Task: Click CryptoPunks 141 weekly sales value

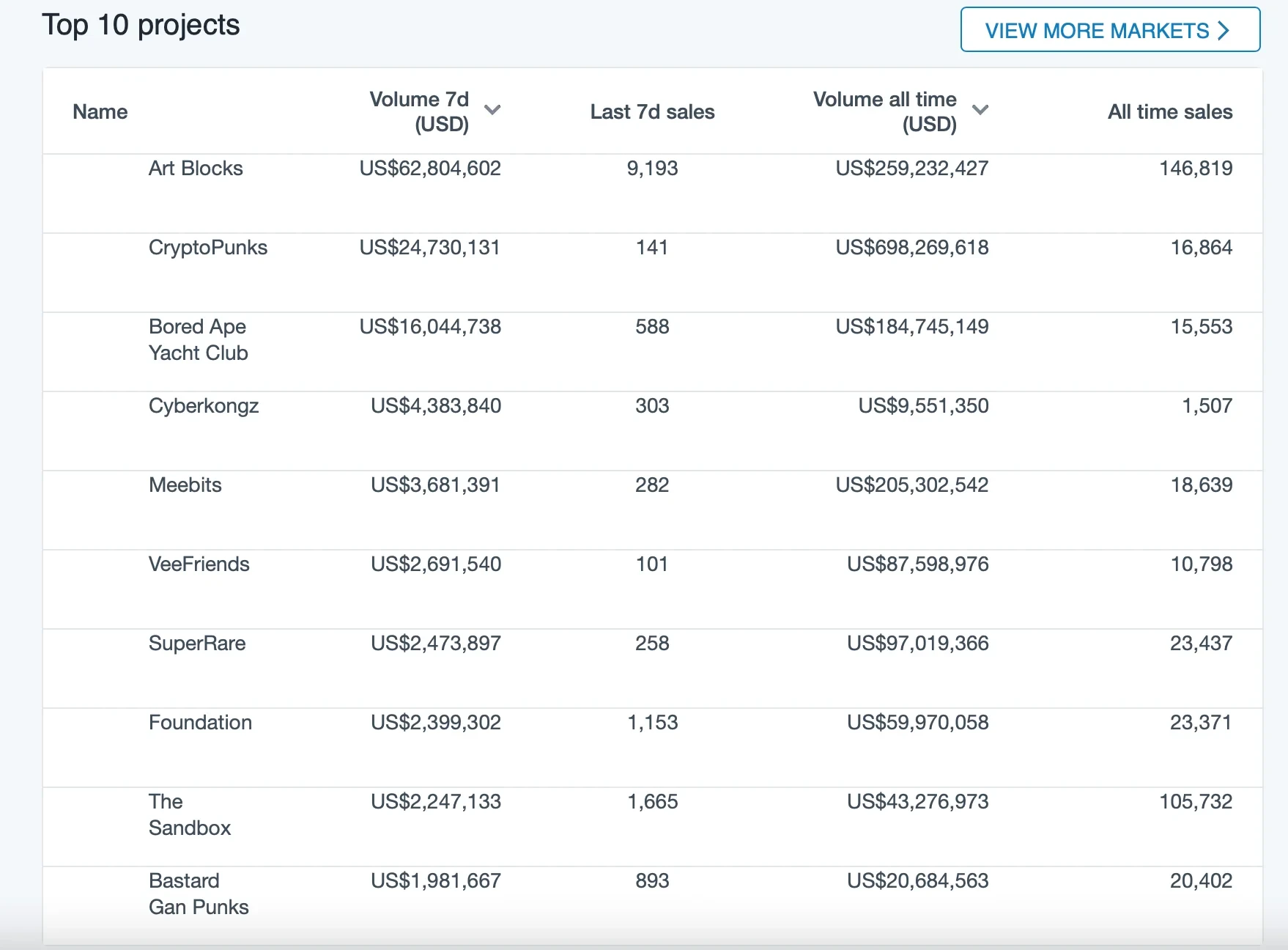Action: pyautogui.click(x=652, y=248)
